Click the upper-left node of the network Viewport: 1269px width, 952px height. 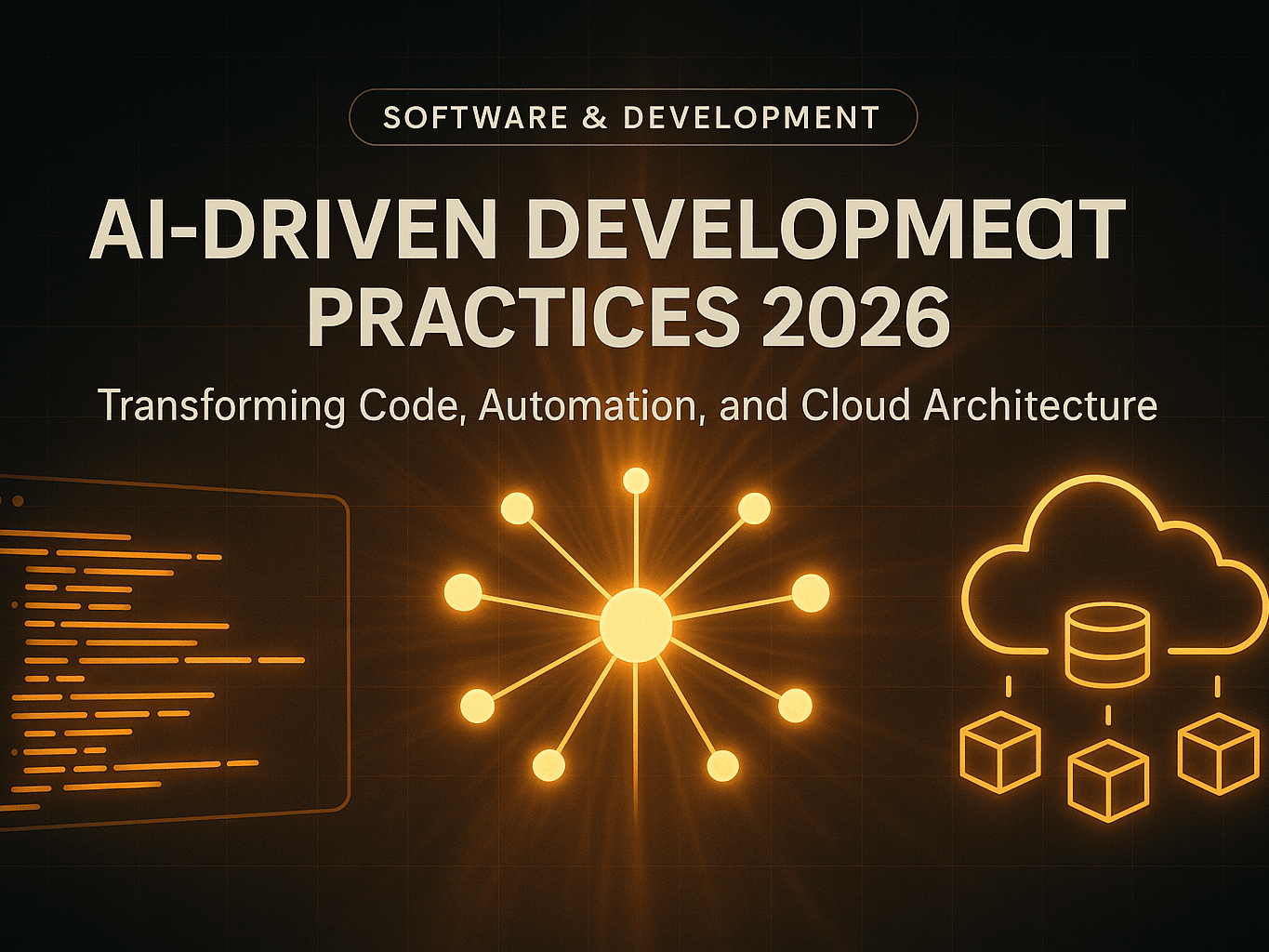517,509
